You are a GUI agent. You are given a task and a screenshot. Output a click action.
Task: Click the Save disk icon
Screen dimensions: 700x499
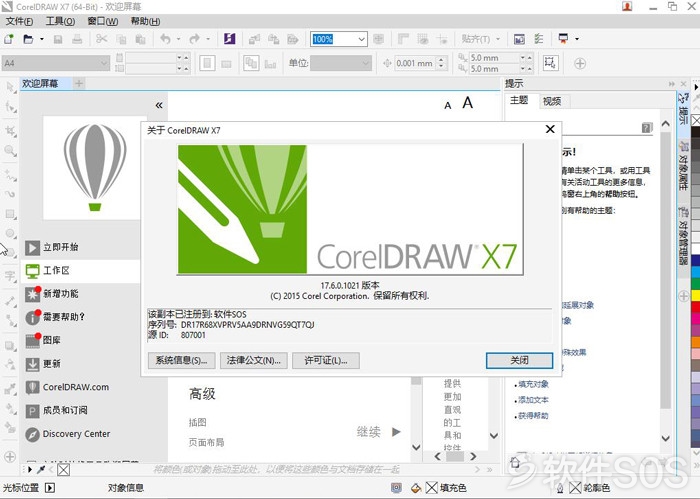[58, 39]
